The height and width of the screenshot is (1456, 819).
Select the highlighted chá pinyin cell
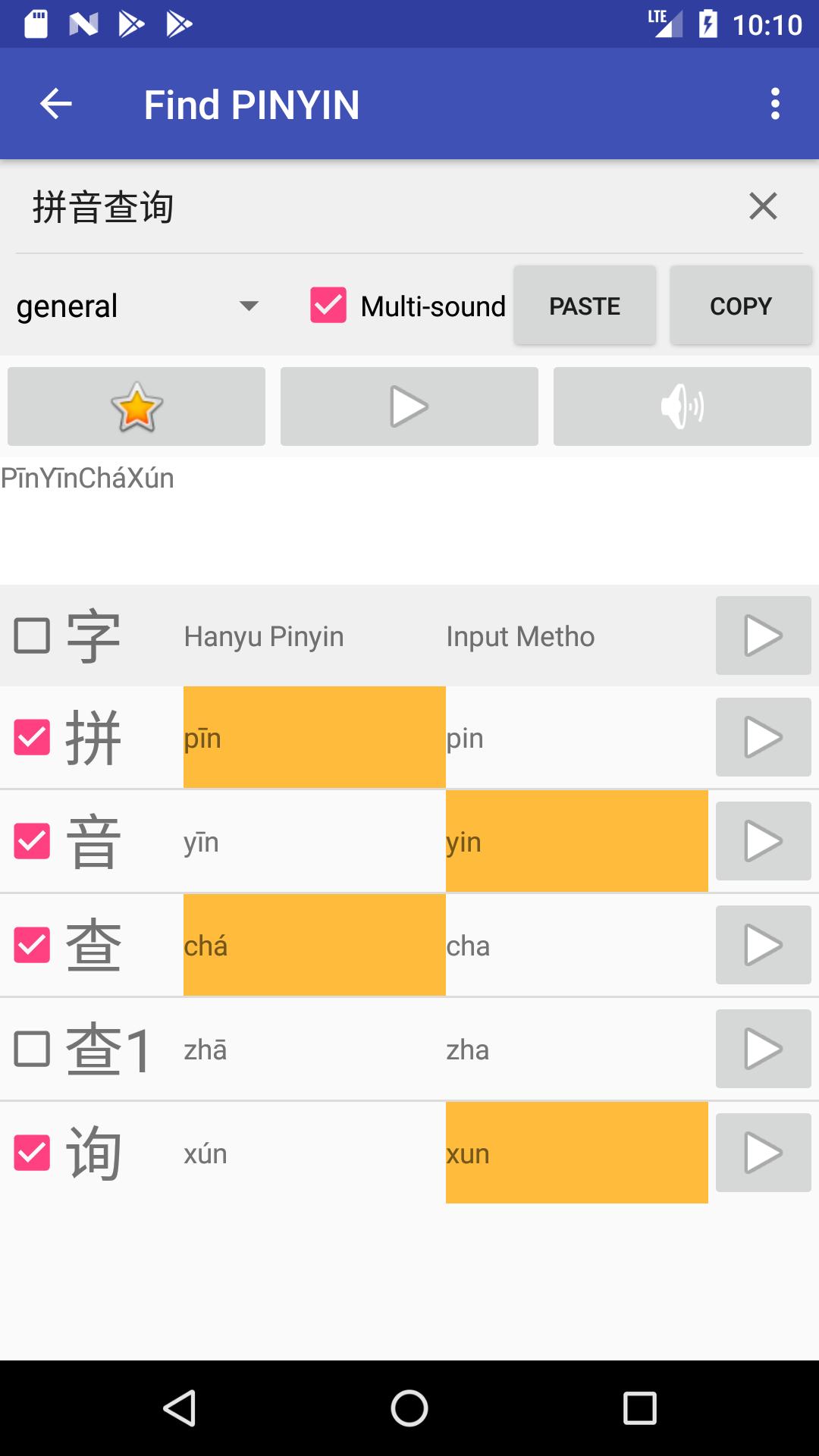[x=315, y=945]
